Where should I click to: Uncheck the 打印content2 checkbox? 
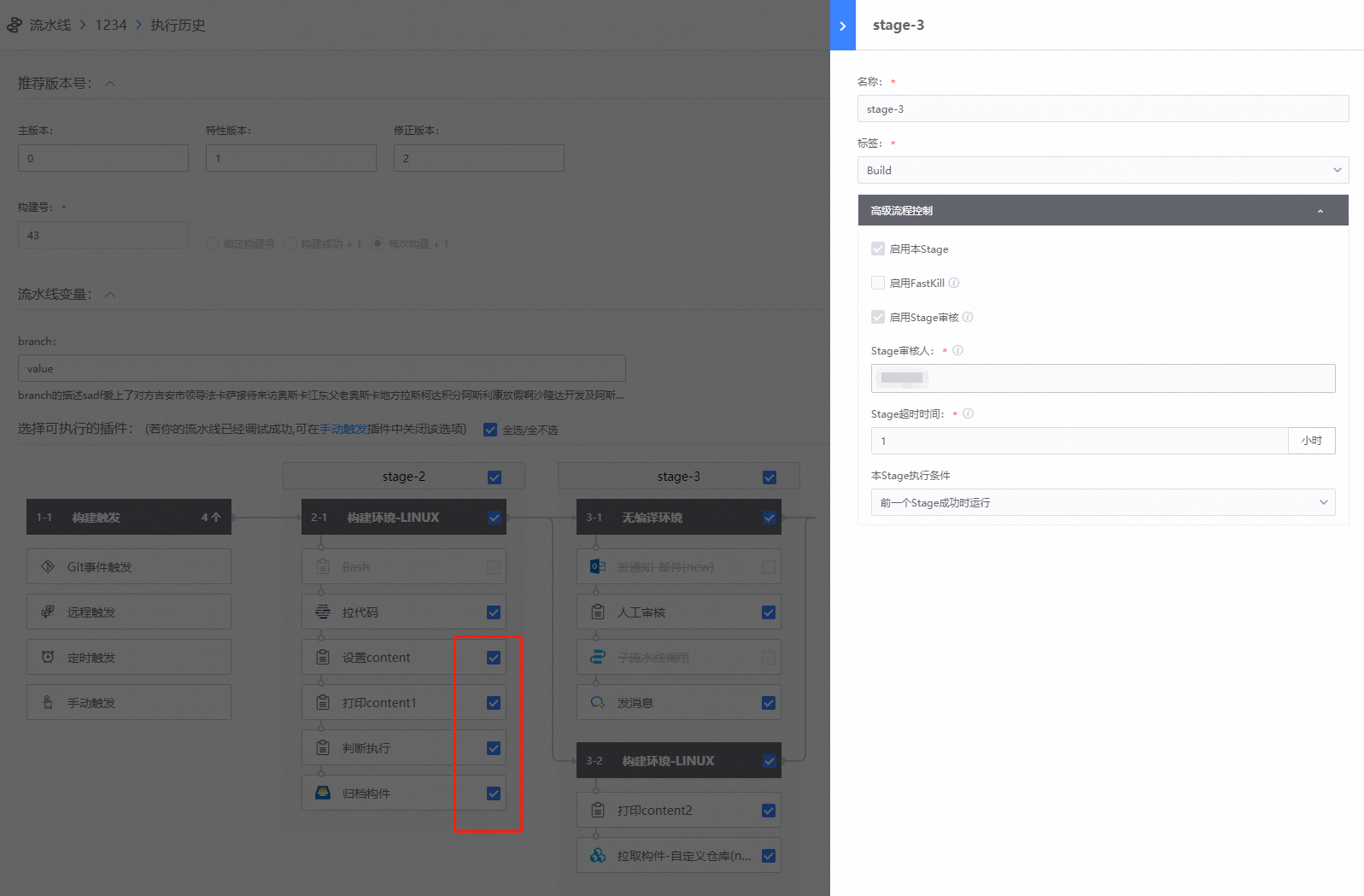(769, 811)
